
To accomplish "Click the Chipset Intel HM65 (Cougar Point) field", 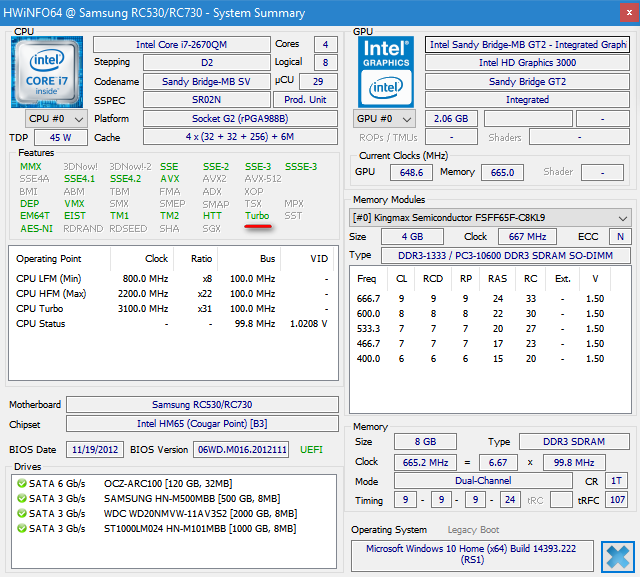I will click(x=202, y=424).
